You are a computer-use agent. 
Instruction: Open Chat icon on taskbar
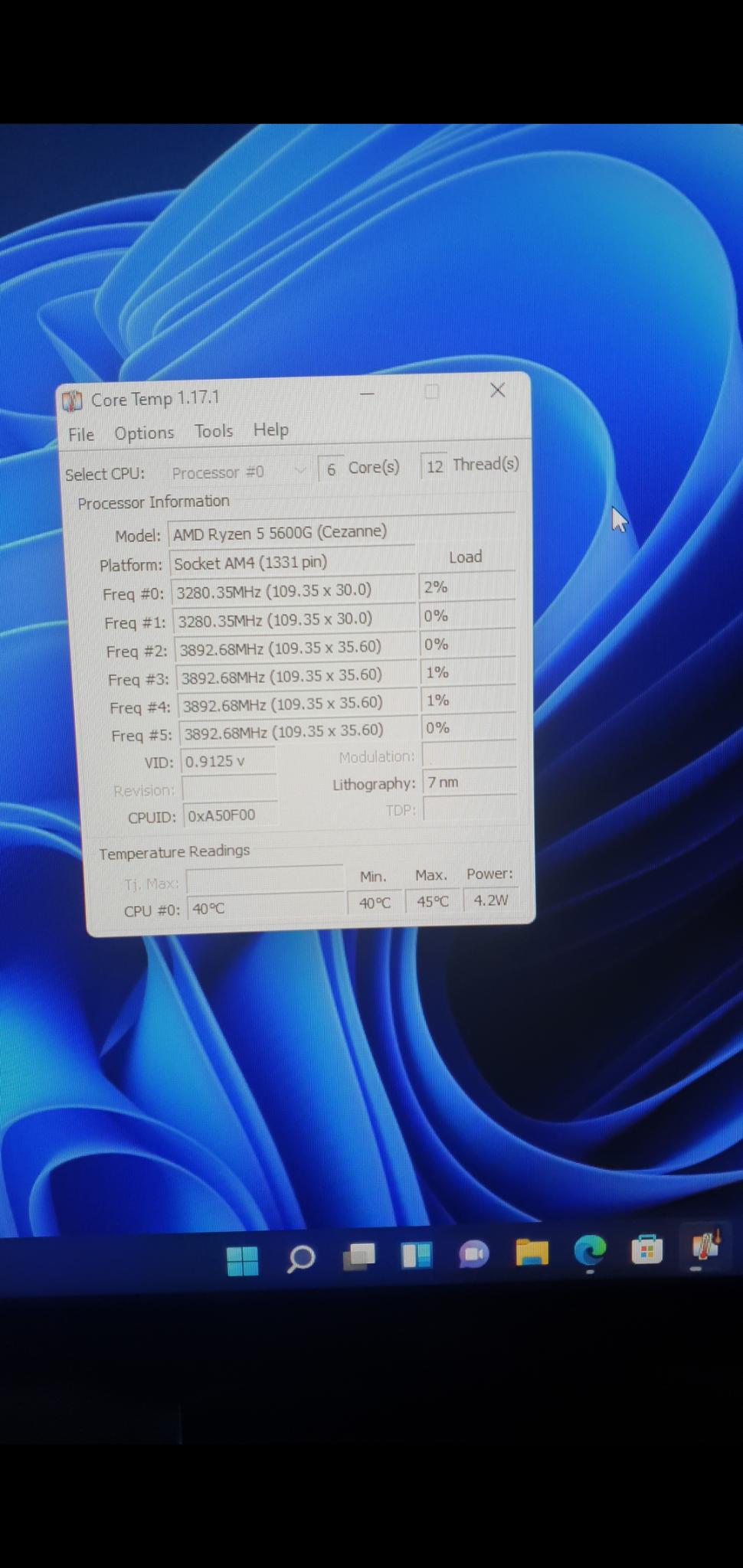point(474,1253)
